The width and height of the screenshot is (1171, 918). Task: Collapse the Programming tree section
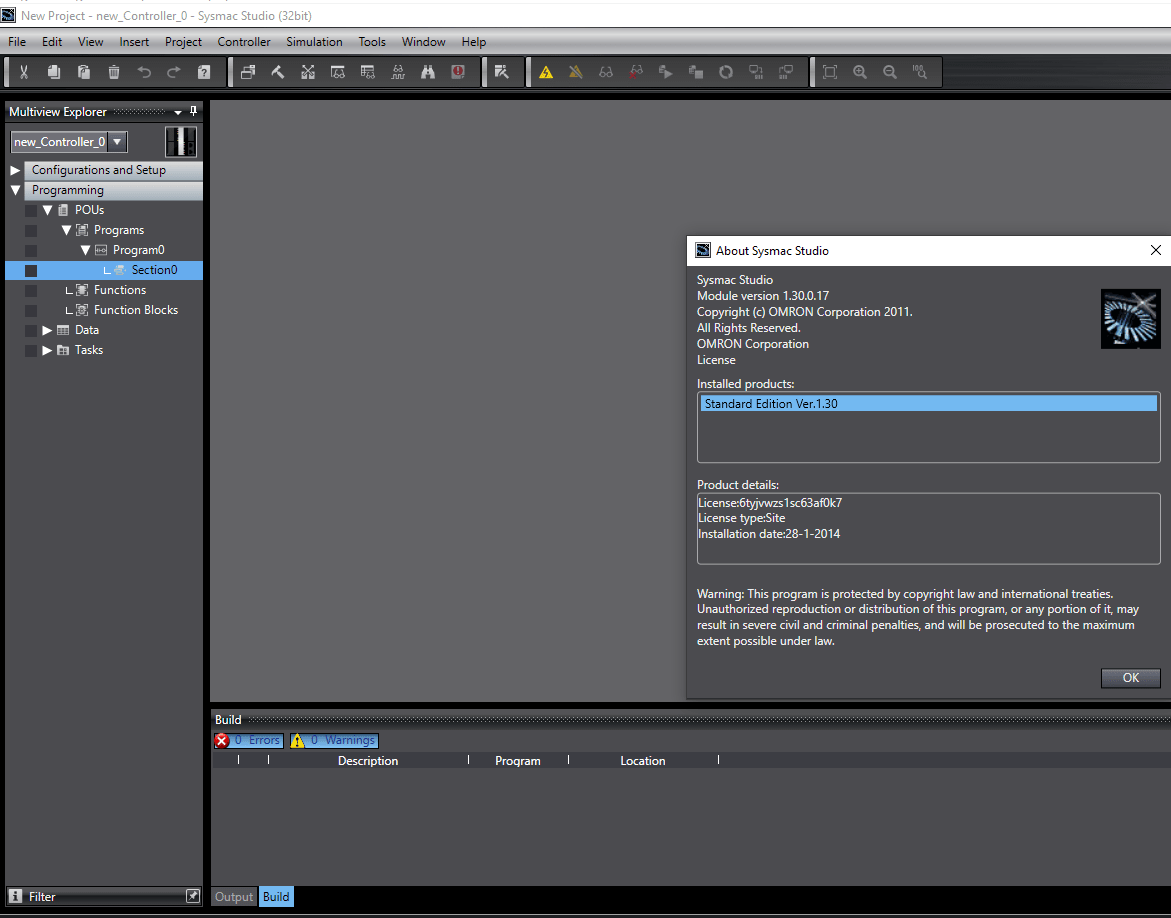pos(15,189)
